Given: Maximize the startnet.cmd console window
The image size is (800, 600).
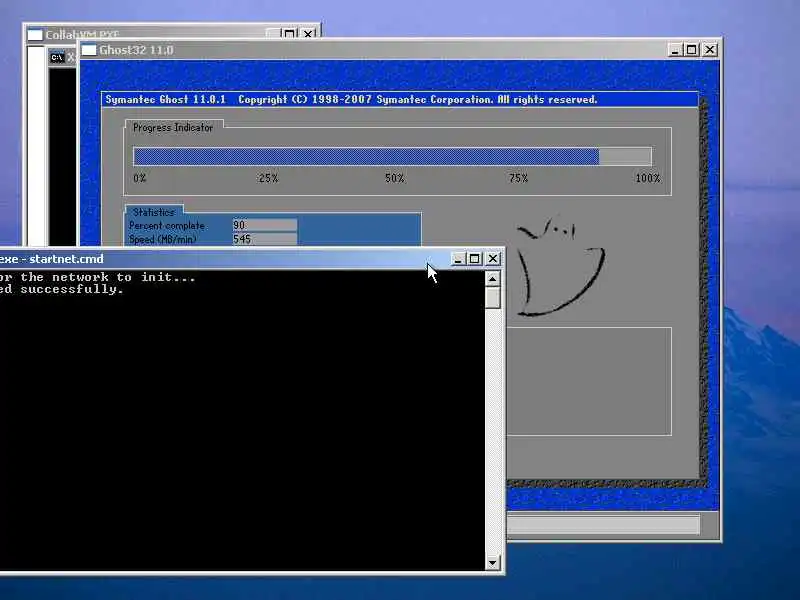Looking at the screenshot, I should (474, 259).
